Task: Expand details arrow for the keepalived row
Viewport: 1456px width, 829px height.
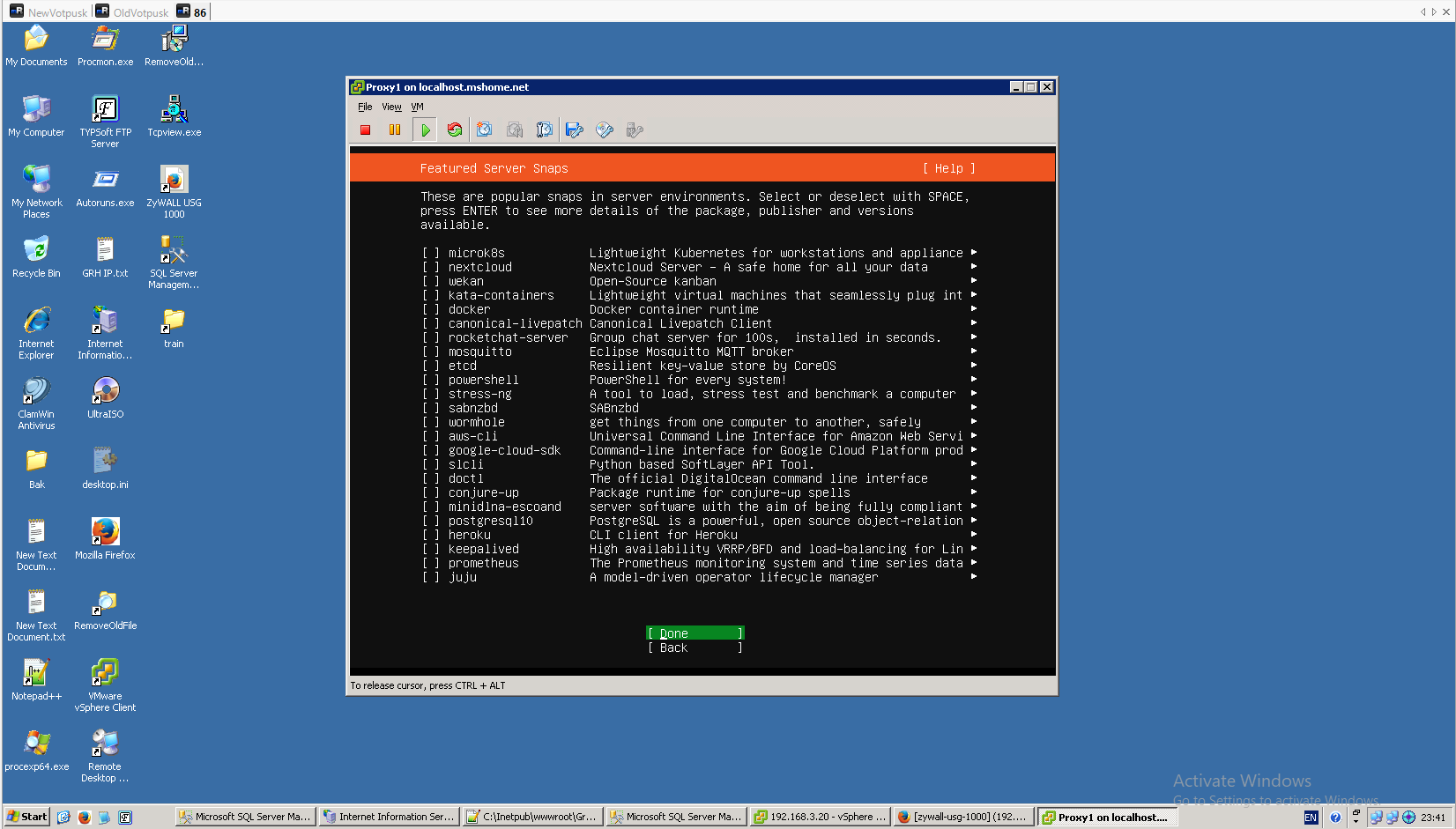Action: point(974,549)
